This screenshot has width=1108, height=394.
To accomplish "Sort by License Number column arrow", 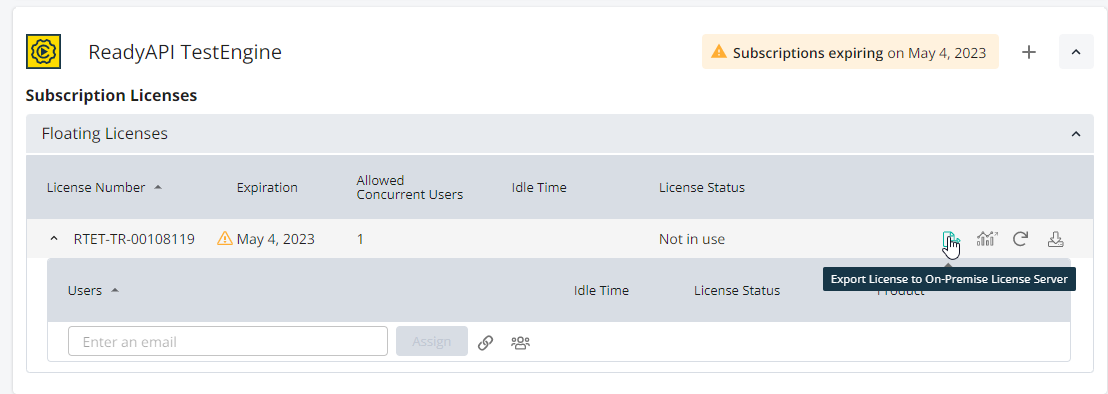I will pyautogui.click(x=158, y=187).
